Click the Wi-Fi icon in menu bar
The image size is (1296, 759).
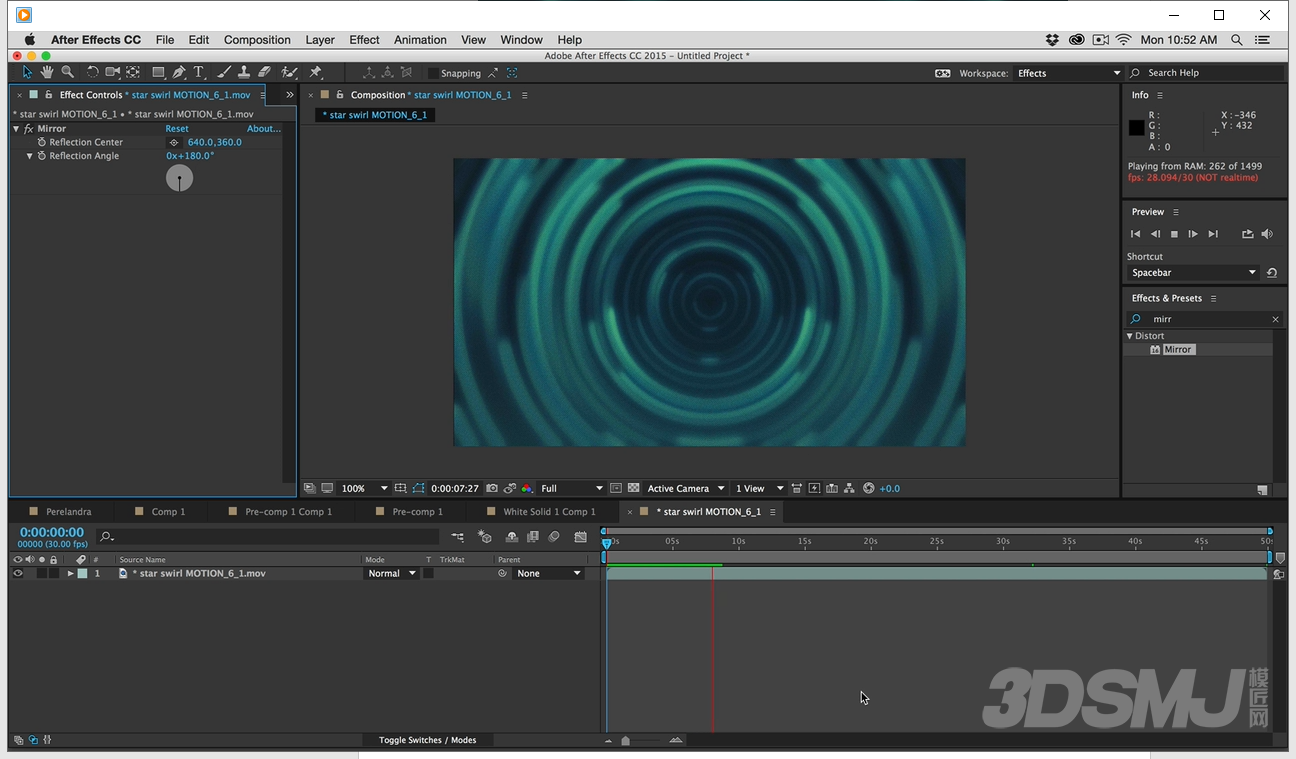tap(1123, 40)
